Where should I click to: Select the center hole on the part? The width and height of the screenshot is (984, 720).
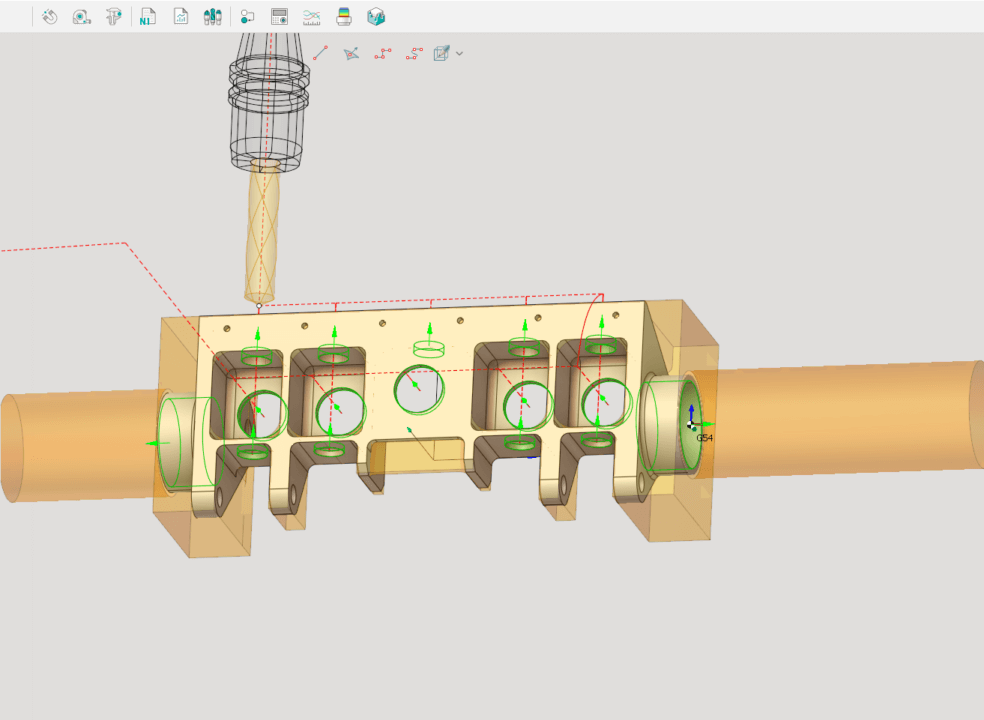[419, 389]
